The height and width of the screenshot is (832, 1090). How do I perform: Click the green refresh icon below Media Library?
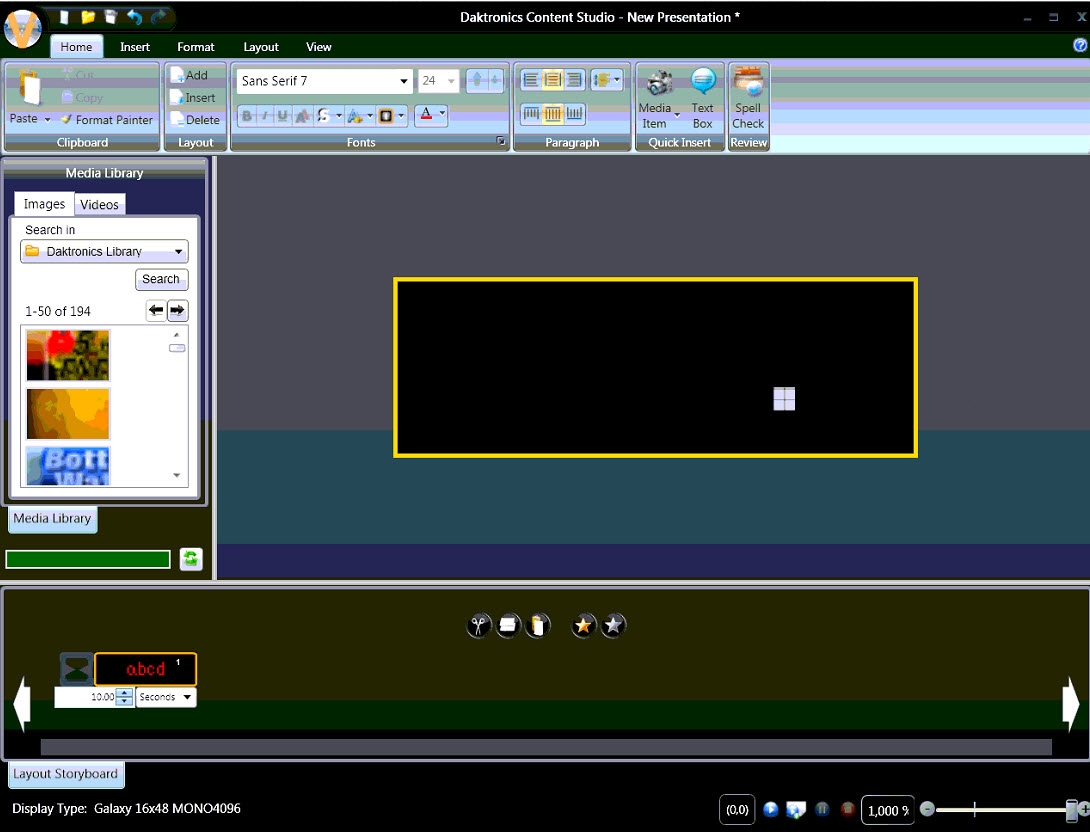(x=191, y=559)
